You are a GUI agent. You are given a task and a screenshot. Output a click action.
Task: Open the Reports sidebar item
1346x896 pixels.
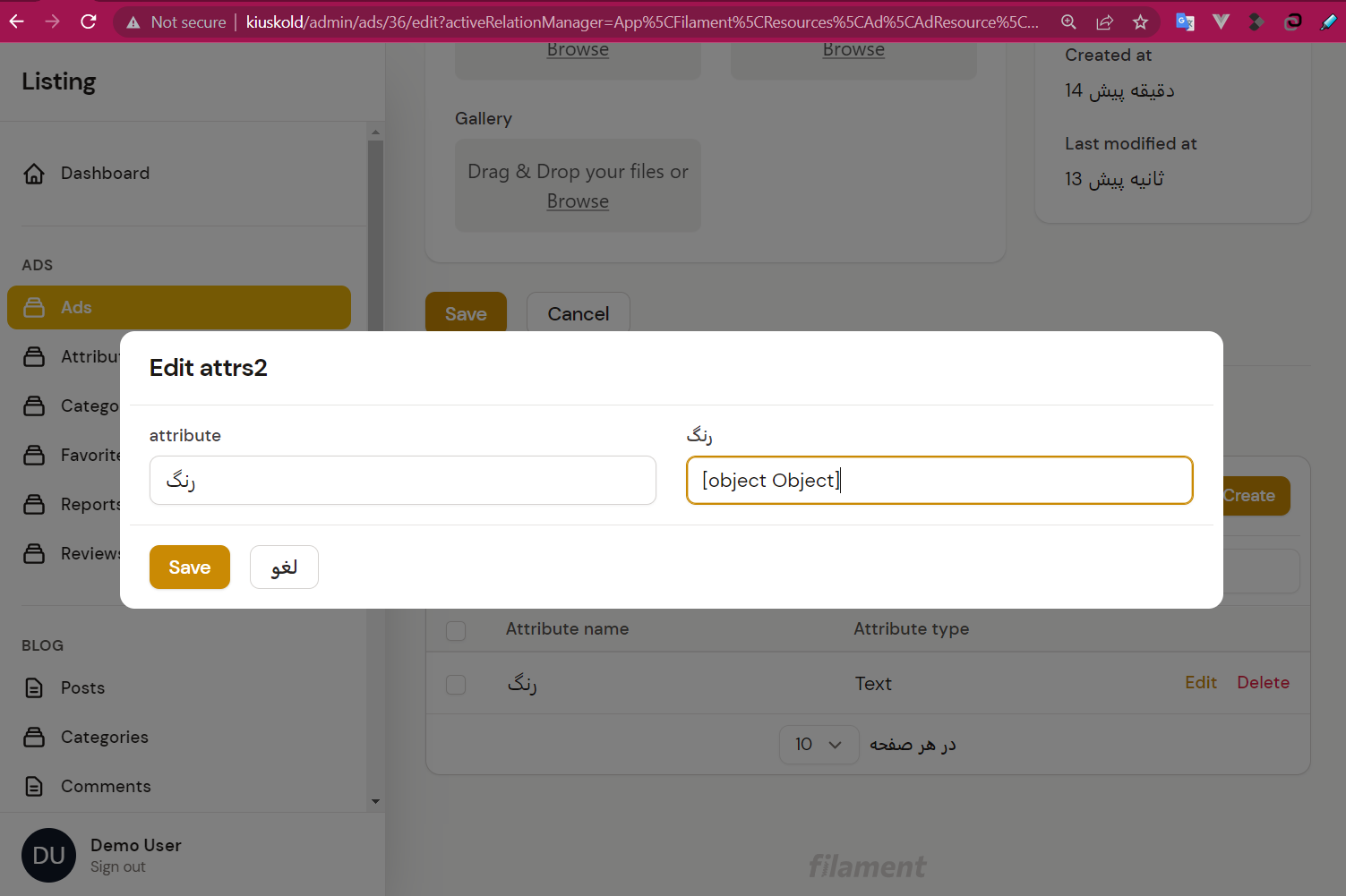(x=90, y=504)
